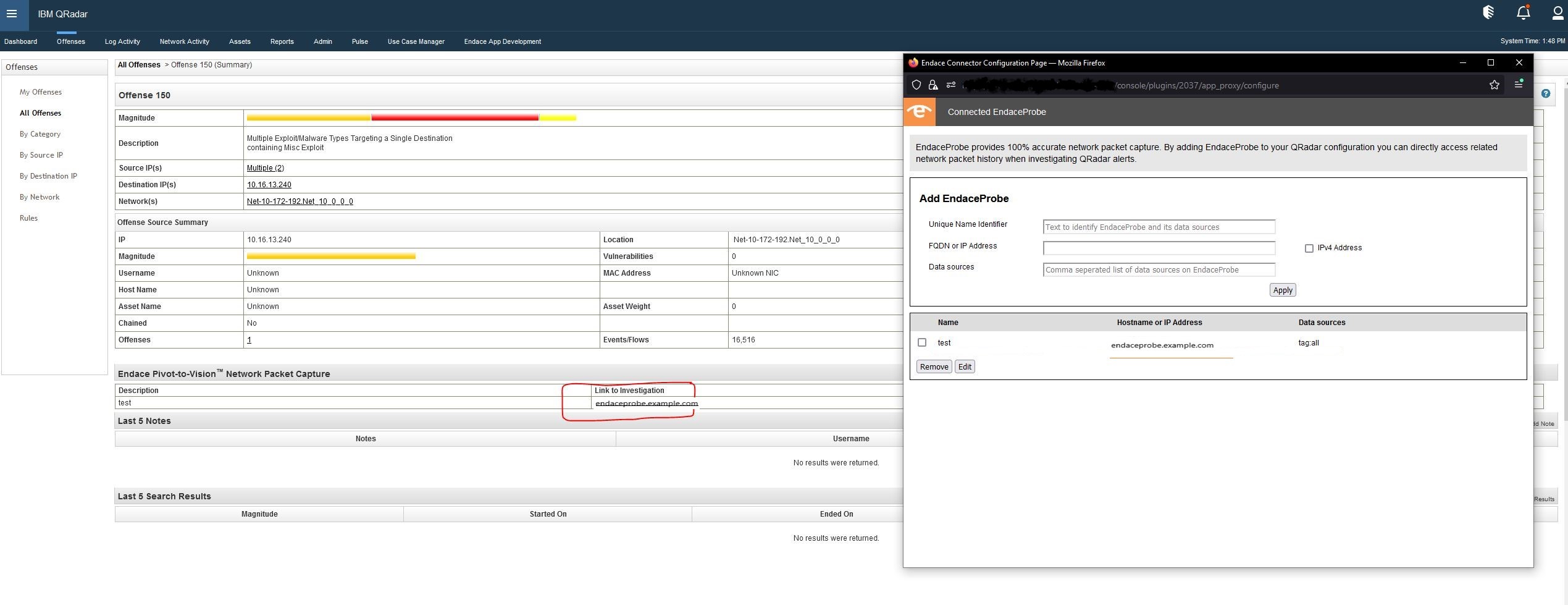1568x605 pixels.
Task: Select By Destination IP in the sidebar
Action: [48, 176]
